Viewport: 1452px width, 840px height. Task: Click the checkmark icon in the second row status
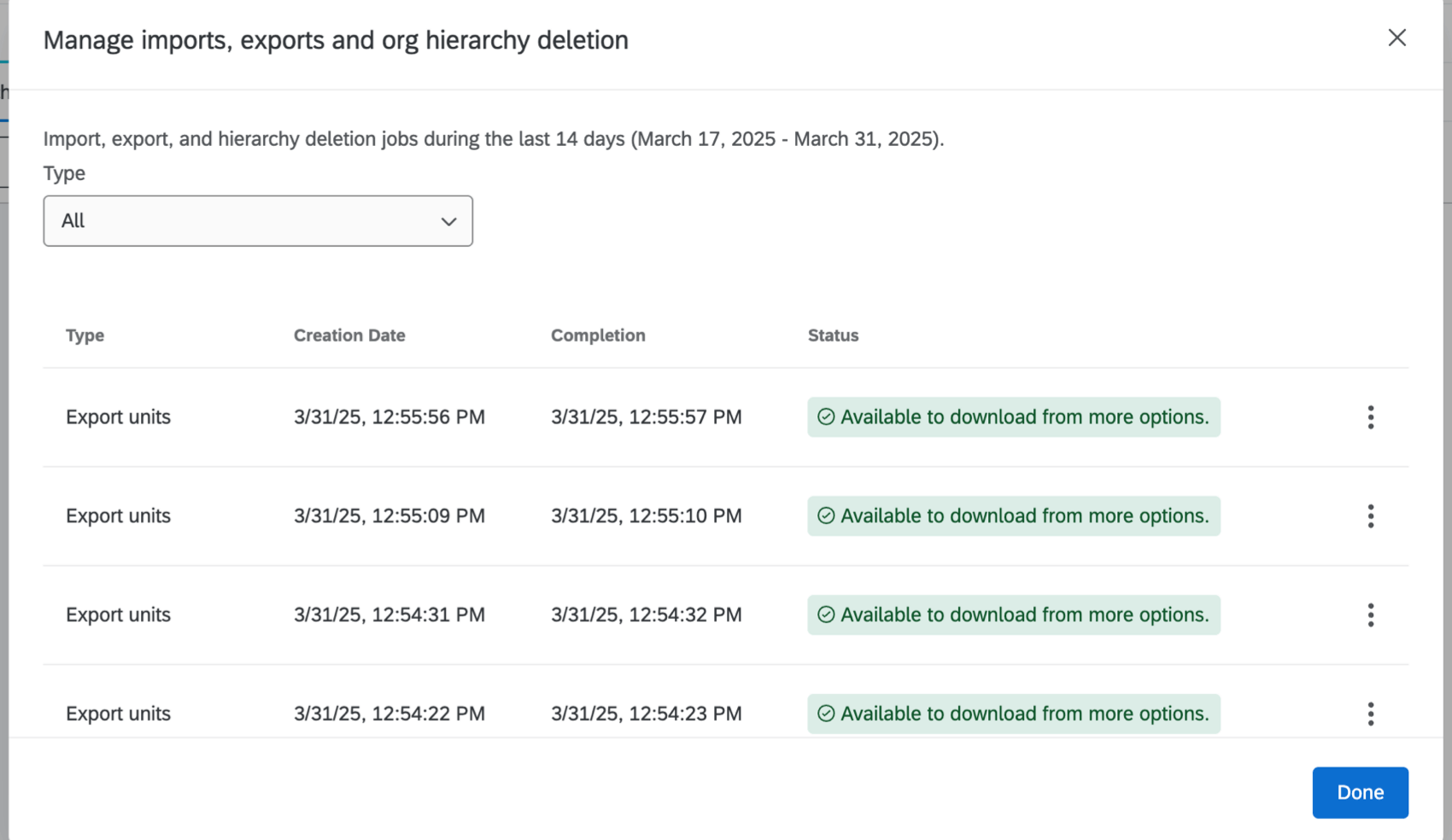[x=825, y=516]
